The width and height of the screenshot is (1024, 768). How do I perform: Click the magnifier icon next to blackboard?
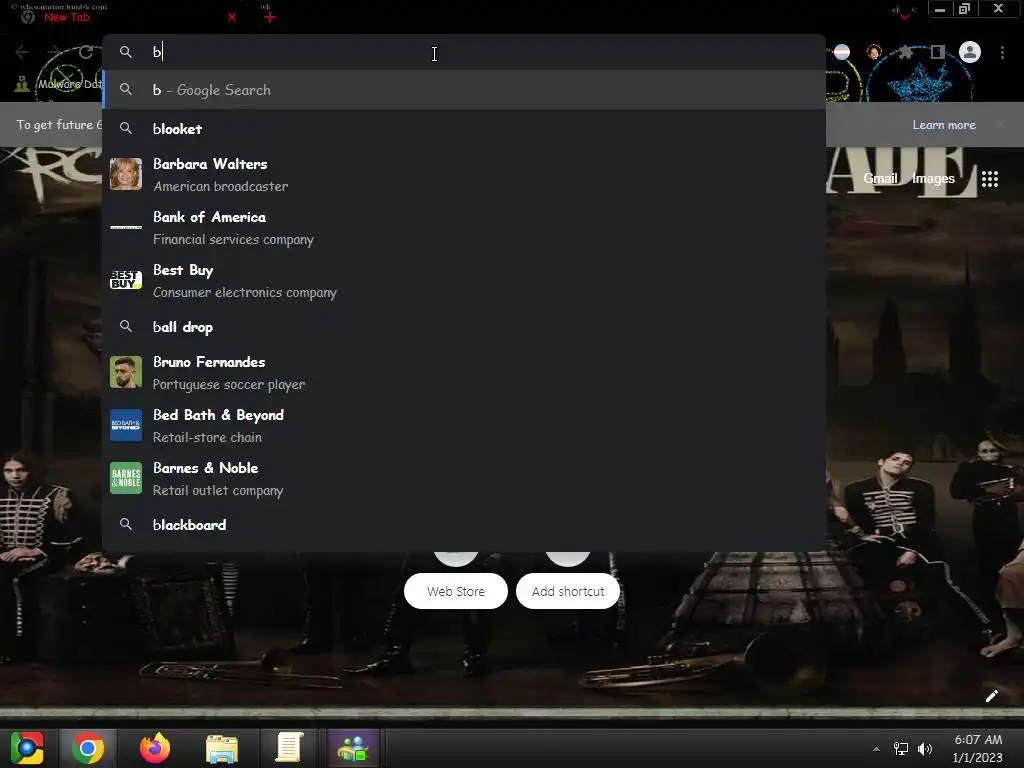pyautogui.click(x=125, y=524)
